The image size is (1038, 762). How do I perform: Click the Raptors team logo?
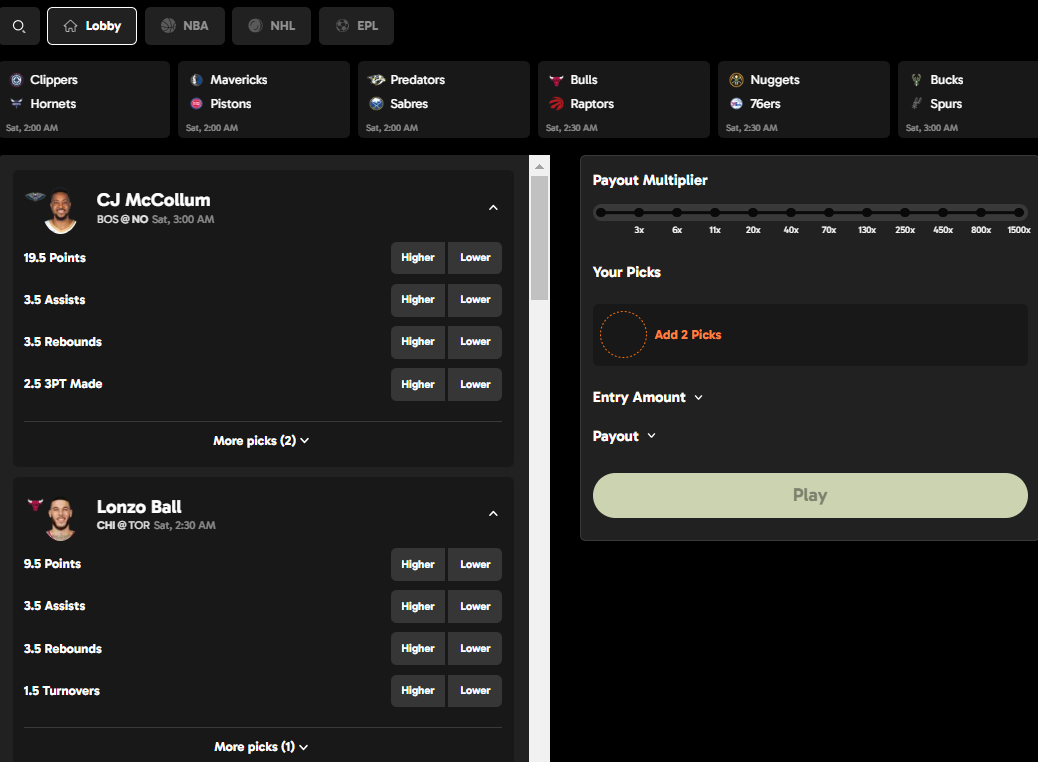pos(557,103)
